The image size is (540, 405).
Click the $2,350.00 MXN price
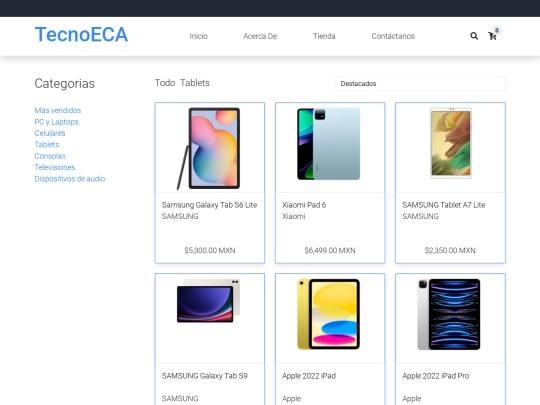pos(450,250)
